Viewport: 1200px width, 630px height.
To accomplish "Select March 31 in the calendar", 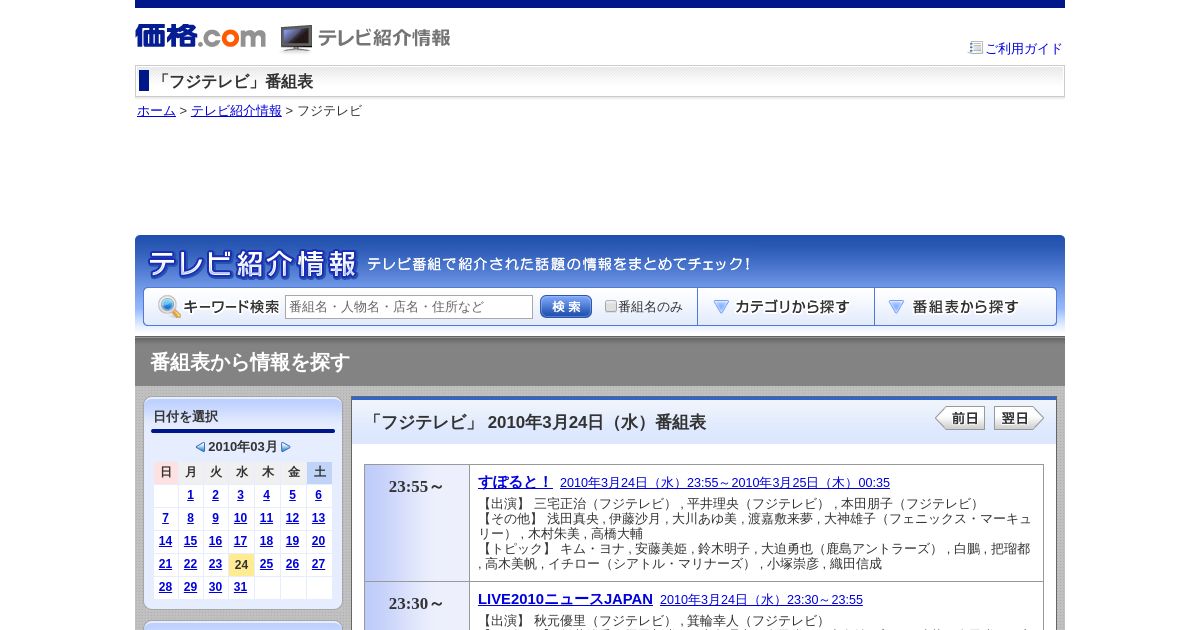I will [x=240, y=587].
